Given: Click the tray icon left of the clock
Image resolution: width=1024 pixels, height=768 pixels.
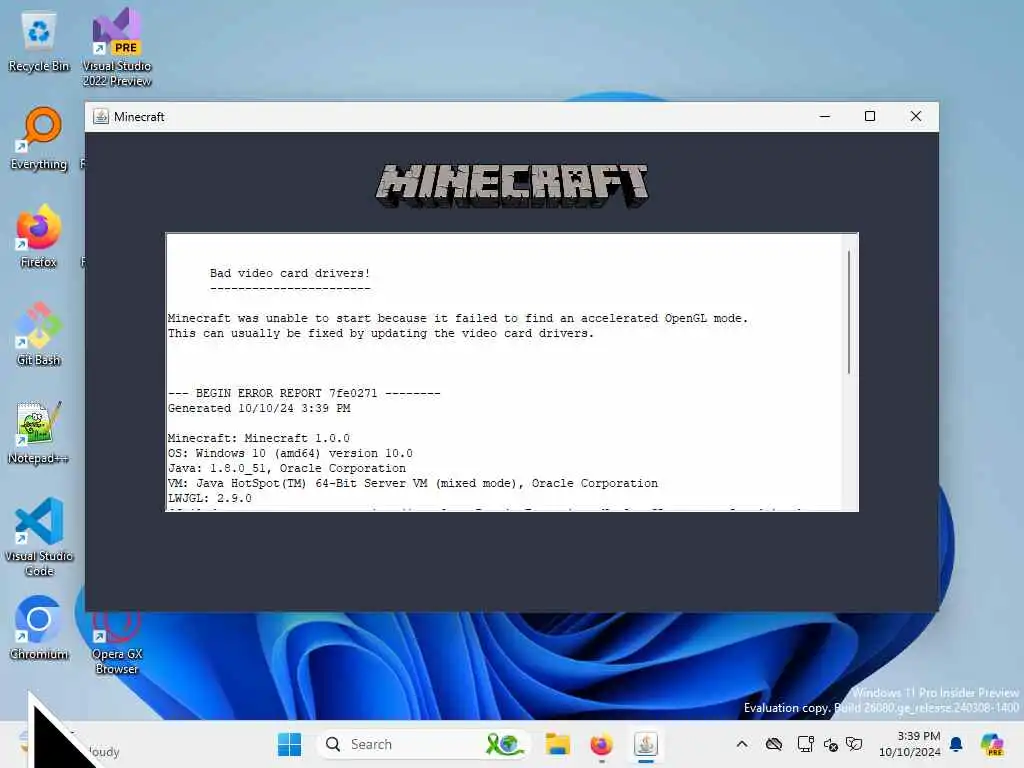Looking at the screenshot, I should pyautogui.click(x=854, y=744).
